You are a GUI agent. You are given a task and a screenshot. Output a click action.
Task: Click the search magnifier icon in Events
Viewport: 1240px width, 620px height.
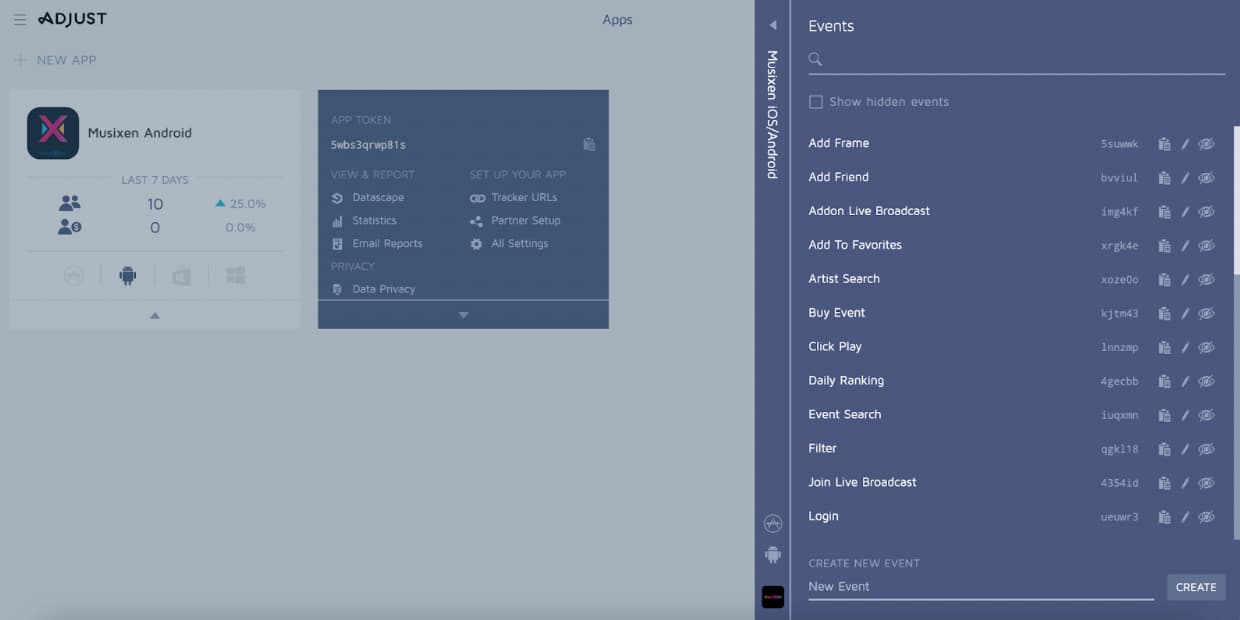click(x=815, y=60)
